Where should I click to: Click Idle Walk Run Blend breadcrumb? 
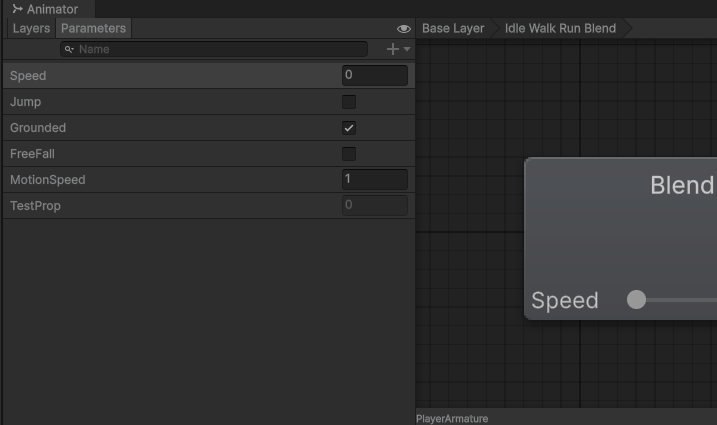pos(560,28)
